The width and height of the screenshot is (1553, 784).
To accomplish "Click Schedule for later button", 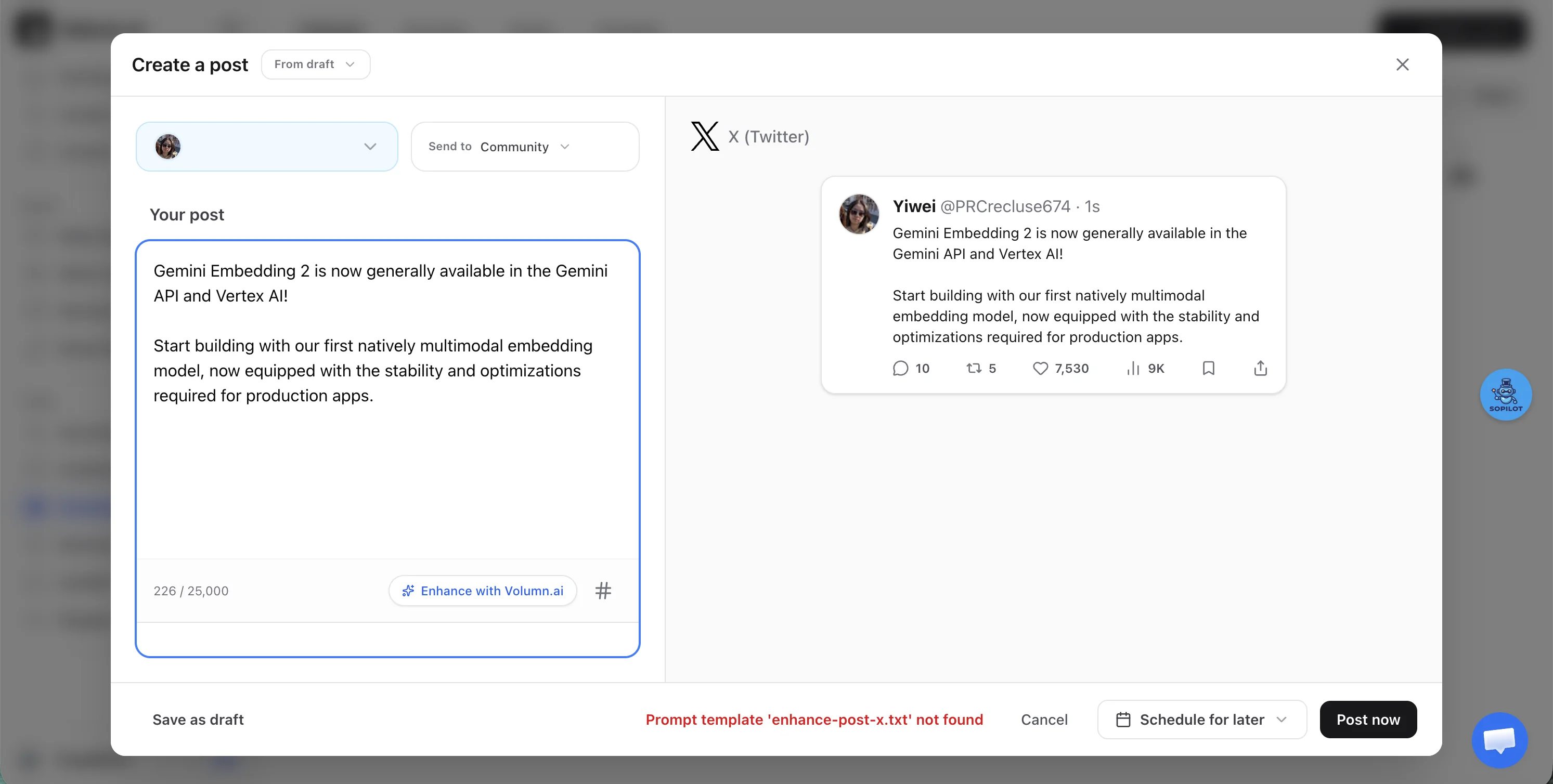I will pyautogui.click(x=1202, y=720).
